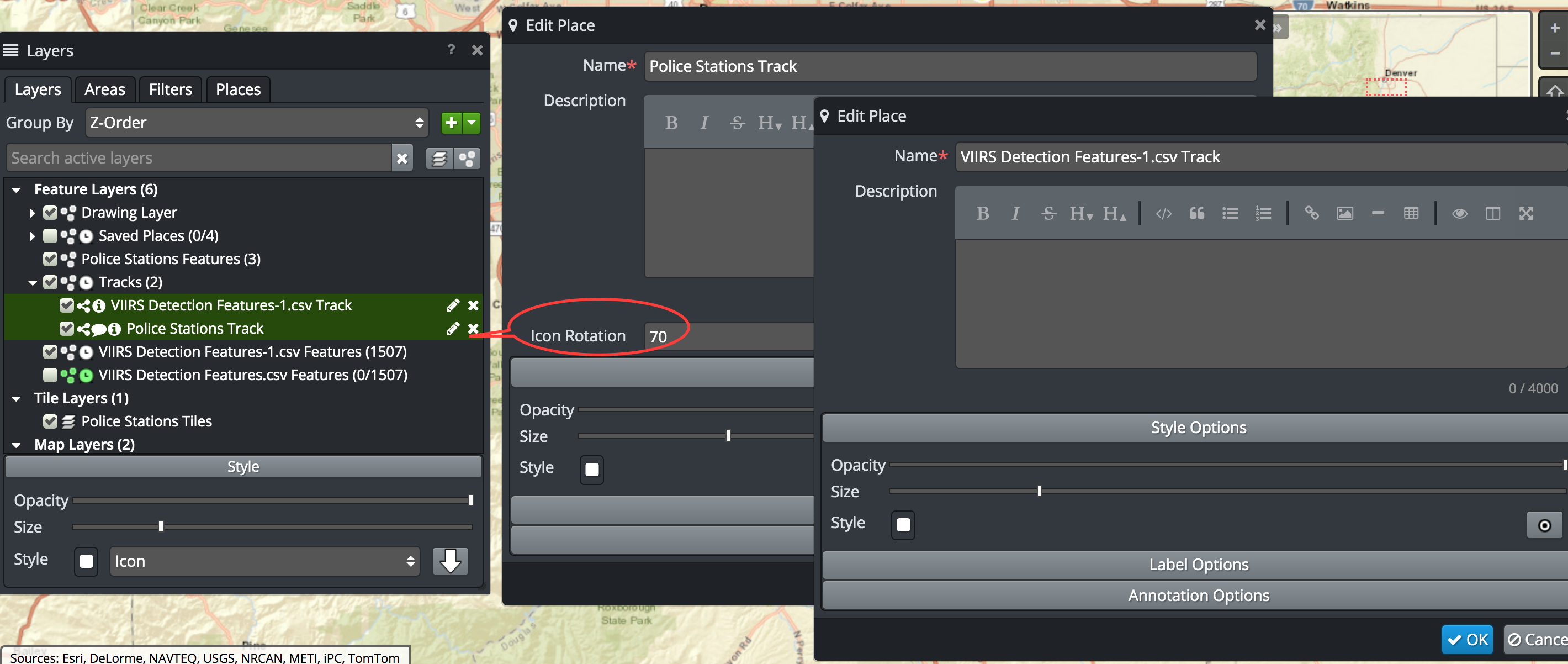
Task: Toggle the Police Stations Tiles checkbox
Action: [51, 421]
